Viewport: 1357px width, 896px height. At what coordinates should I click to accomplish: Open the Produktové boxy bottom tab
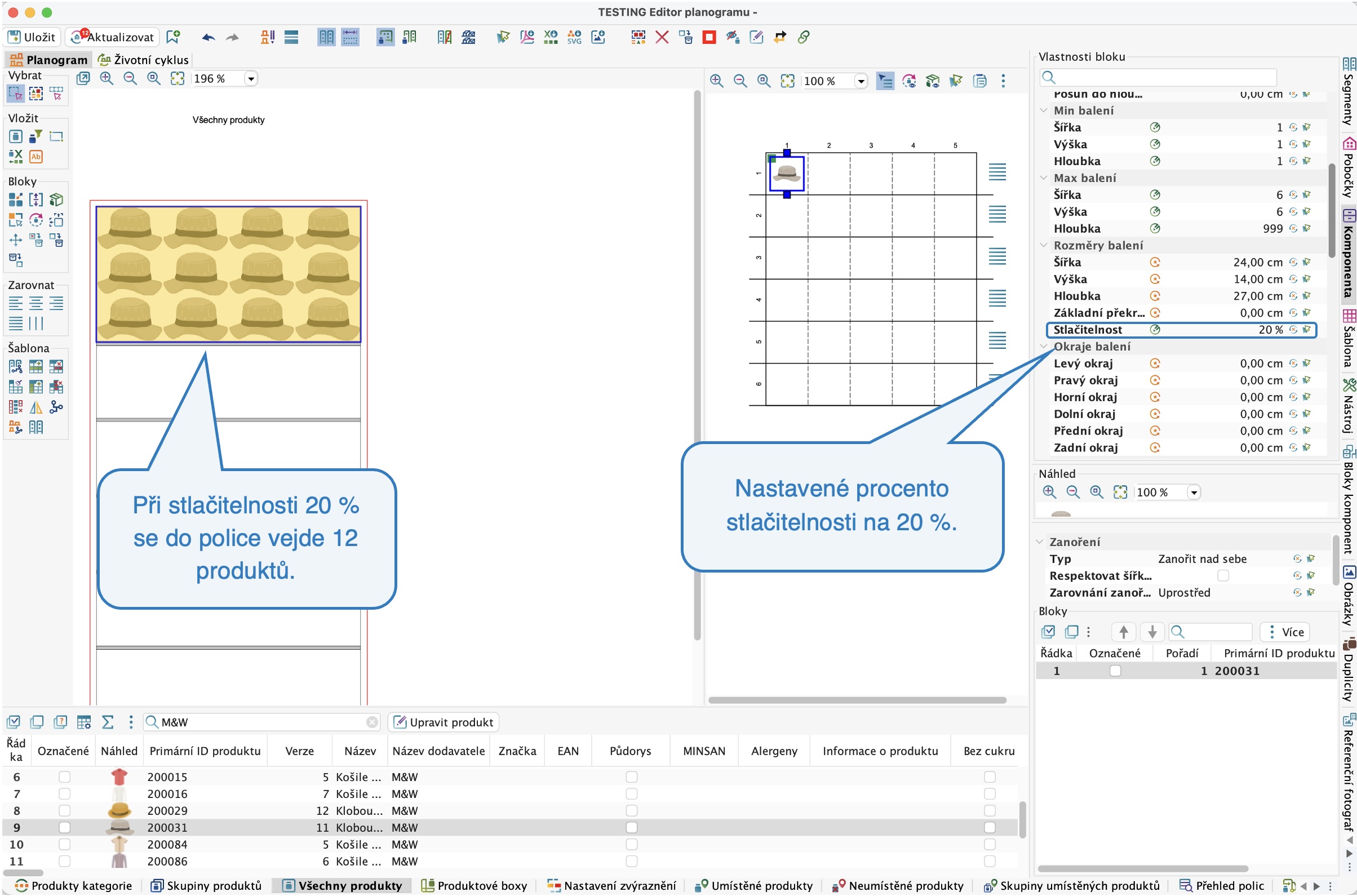coord(474,885)
